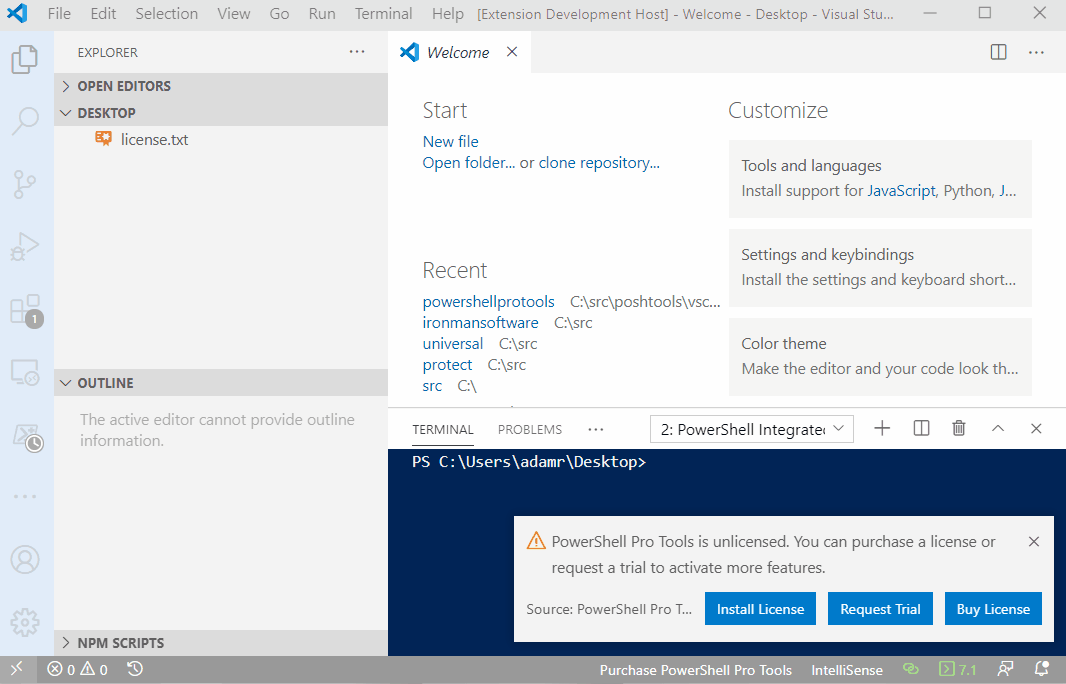Open the Run and Debug view

tap(25, 247)
